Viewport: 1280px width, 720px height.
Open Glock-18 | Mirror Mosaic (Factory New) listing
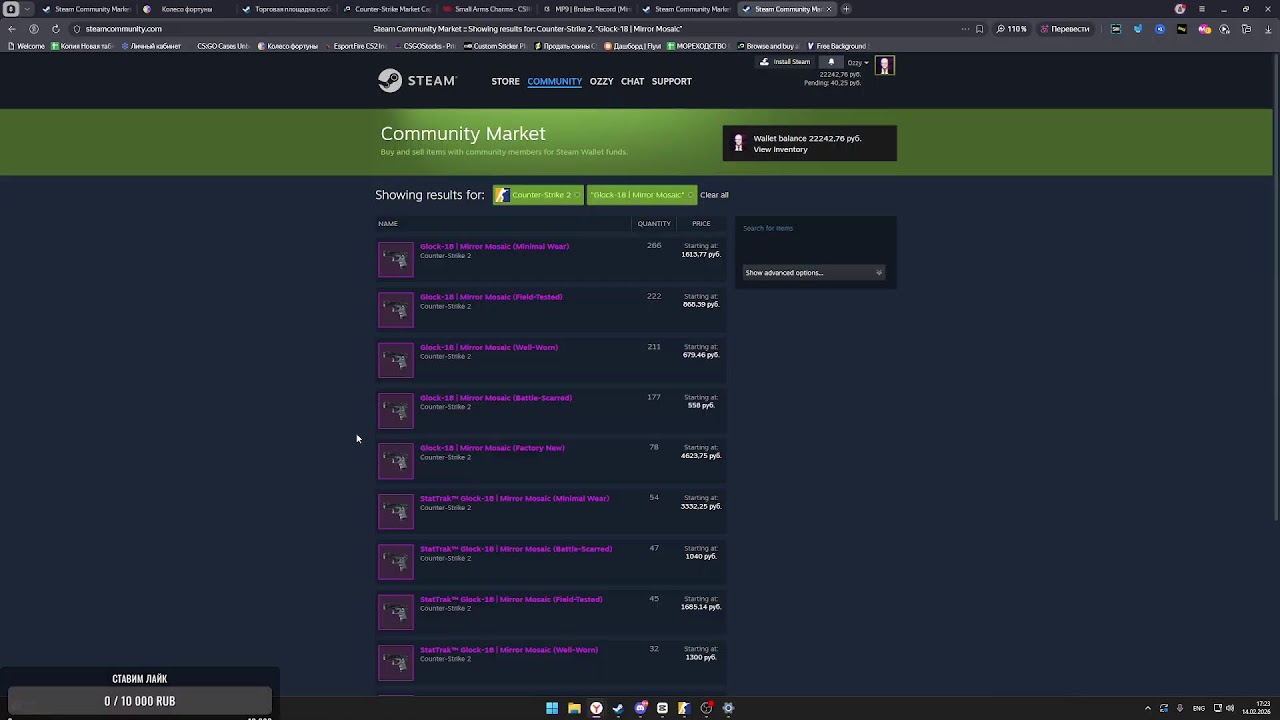492,448
